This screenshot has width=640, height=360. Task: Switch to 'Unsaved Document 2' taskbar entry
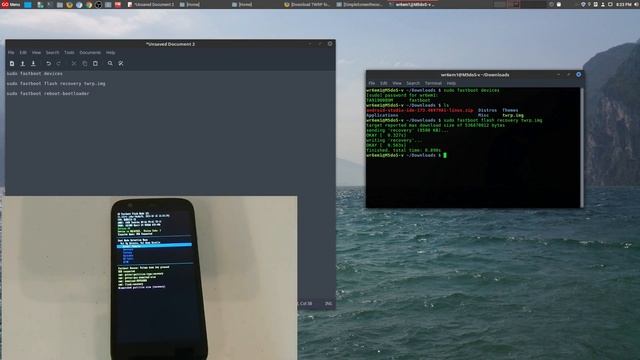(x=151, y=4)
